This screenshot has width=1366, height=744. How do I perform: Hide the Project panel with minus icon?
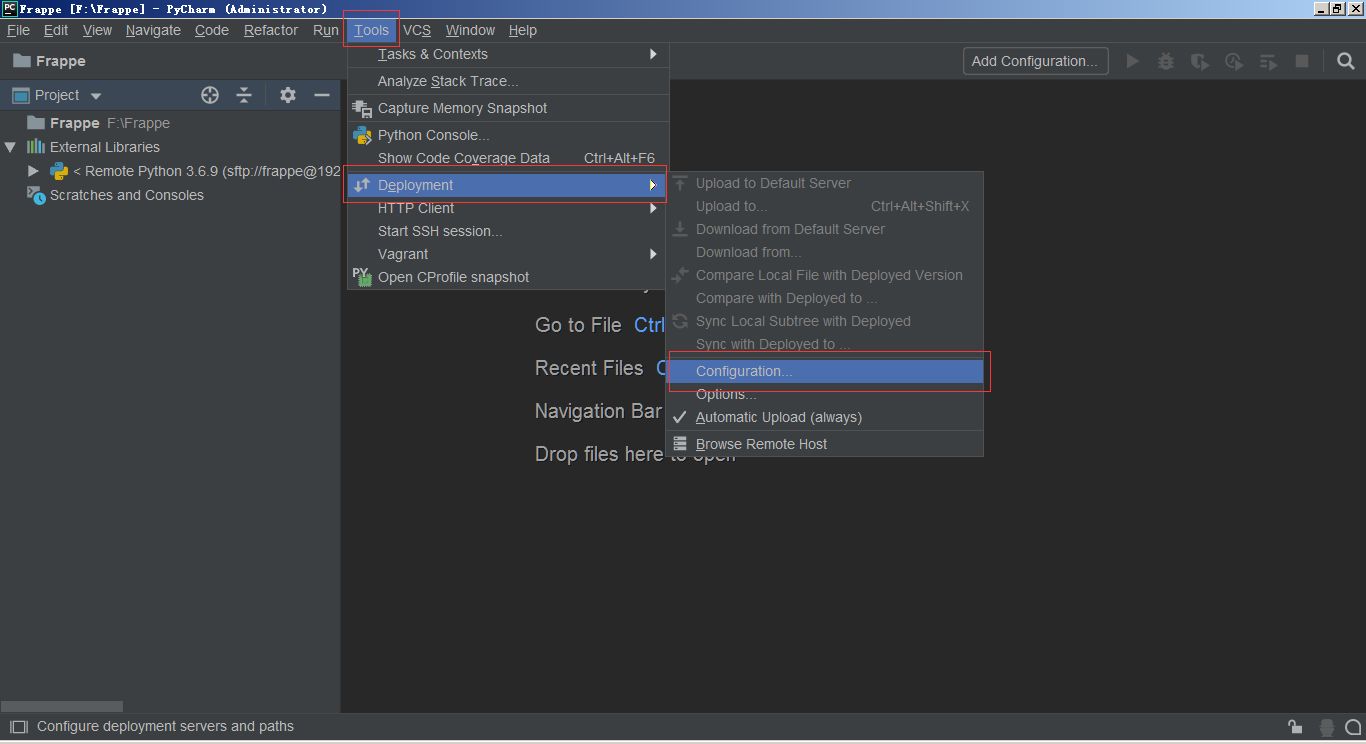coord(322,95)
